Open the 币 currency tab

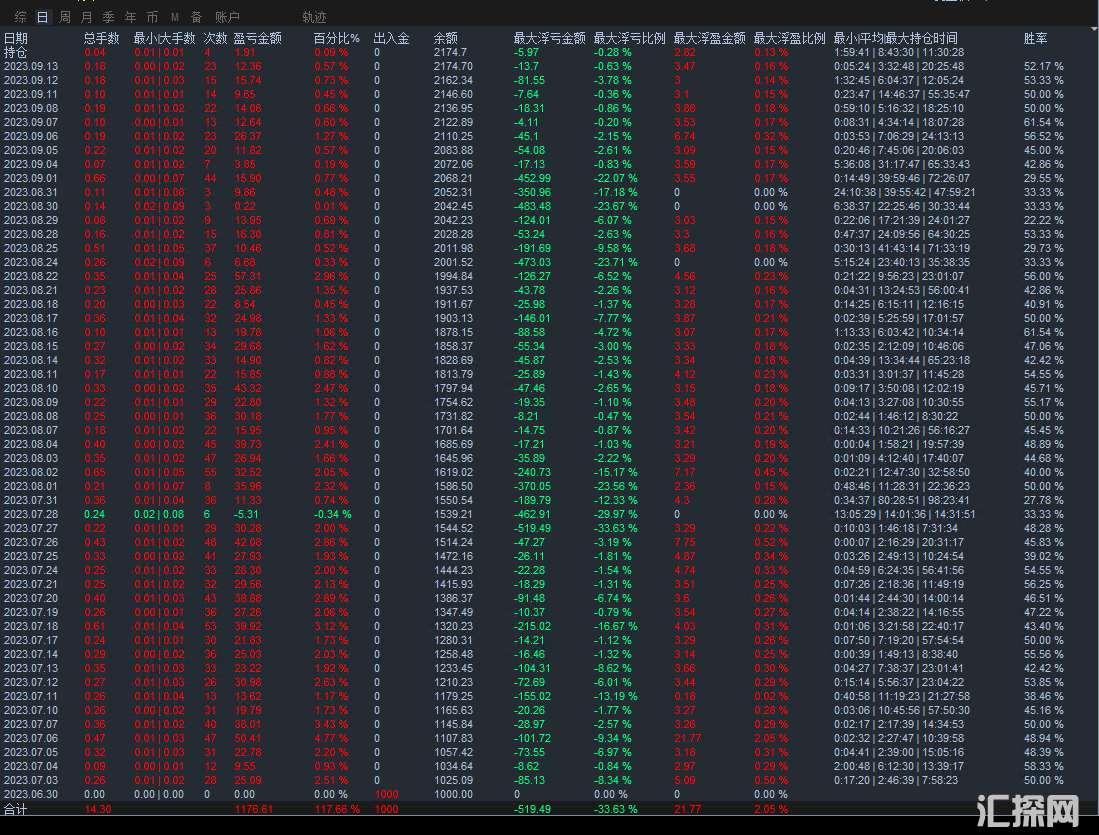pos(152,17)
